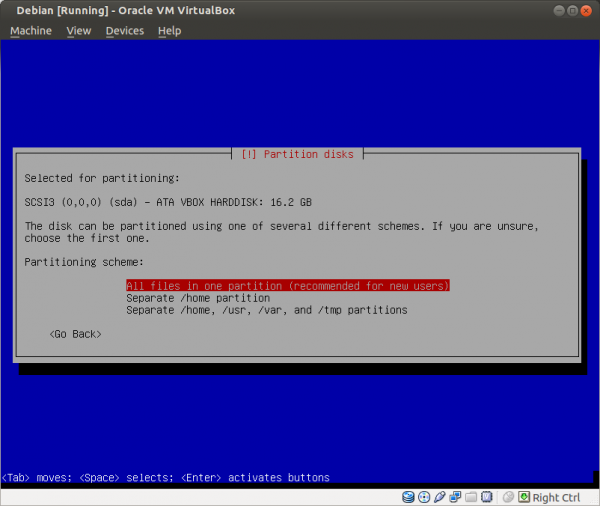Click the USB devices status icon
Screen dimensions: 600x506
[440, 497]
